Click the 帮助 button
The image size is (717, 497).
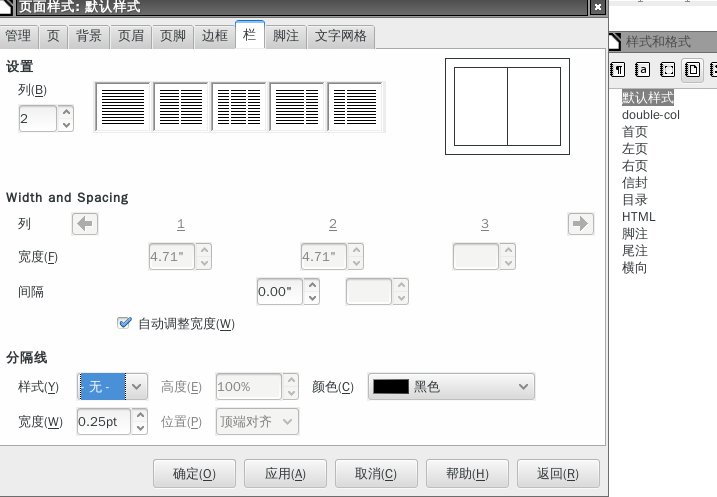point(467,474)
